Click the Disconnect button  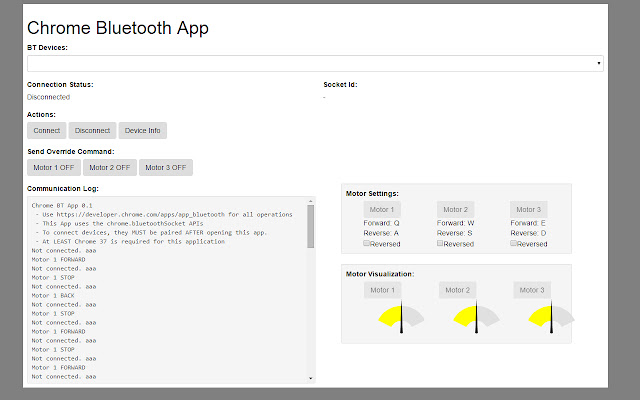pyautogui.click(x=92, y=131)
